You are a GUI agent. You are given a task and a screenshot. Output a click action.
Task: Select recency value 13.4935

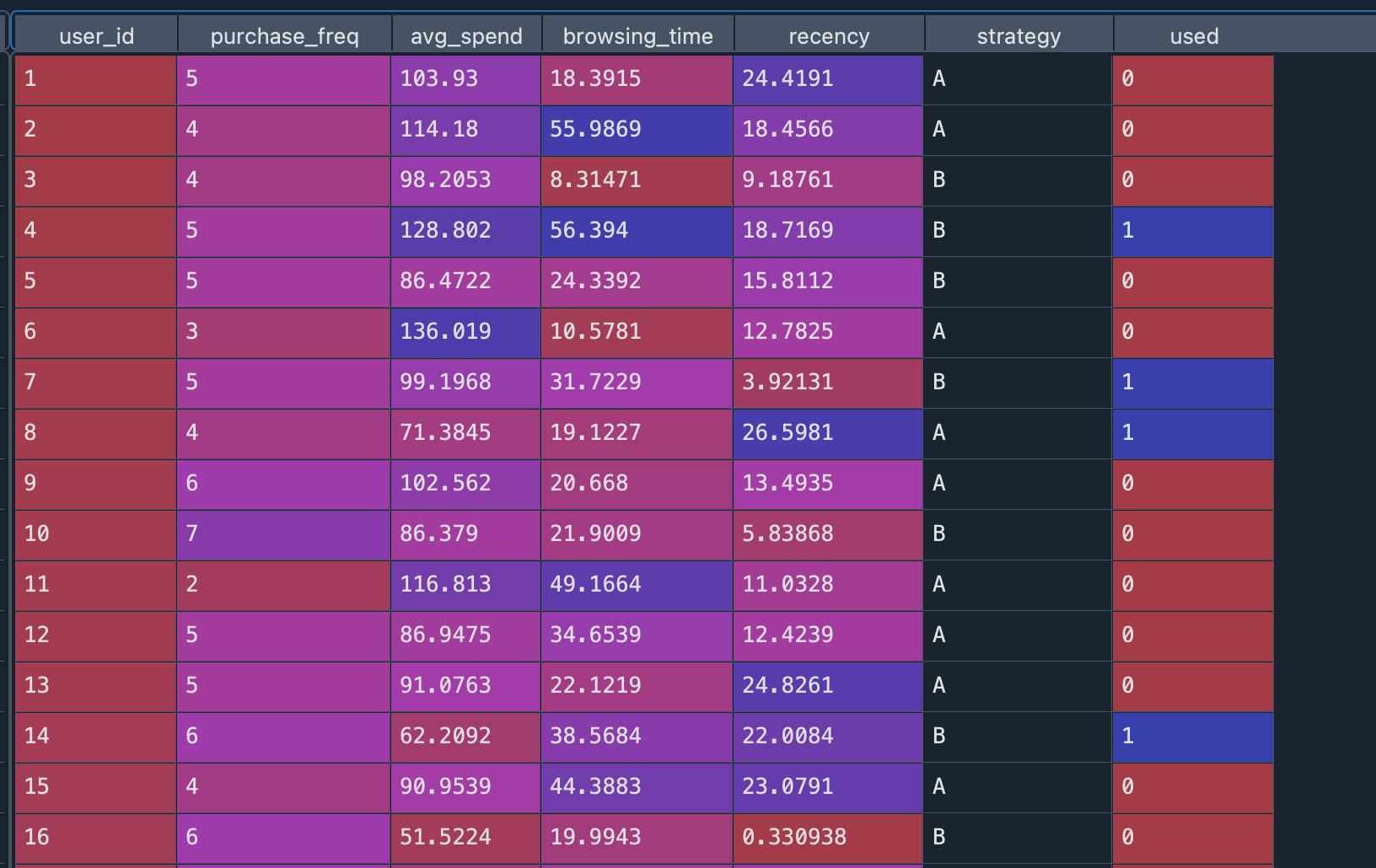(x=828, y=485)
